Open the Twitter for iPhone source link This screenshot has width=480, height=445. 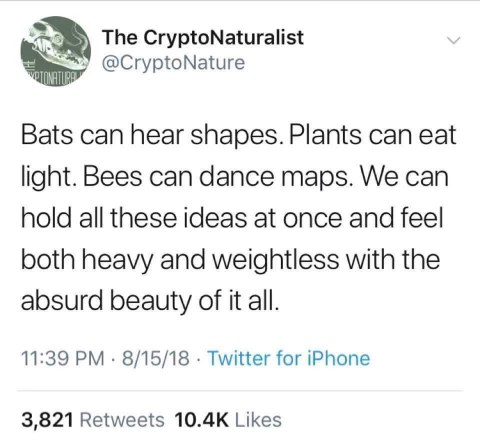pyautogui.click(x=289, y=358)
